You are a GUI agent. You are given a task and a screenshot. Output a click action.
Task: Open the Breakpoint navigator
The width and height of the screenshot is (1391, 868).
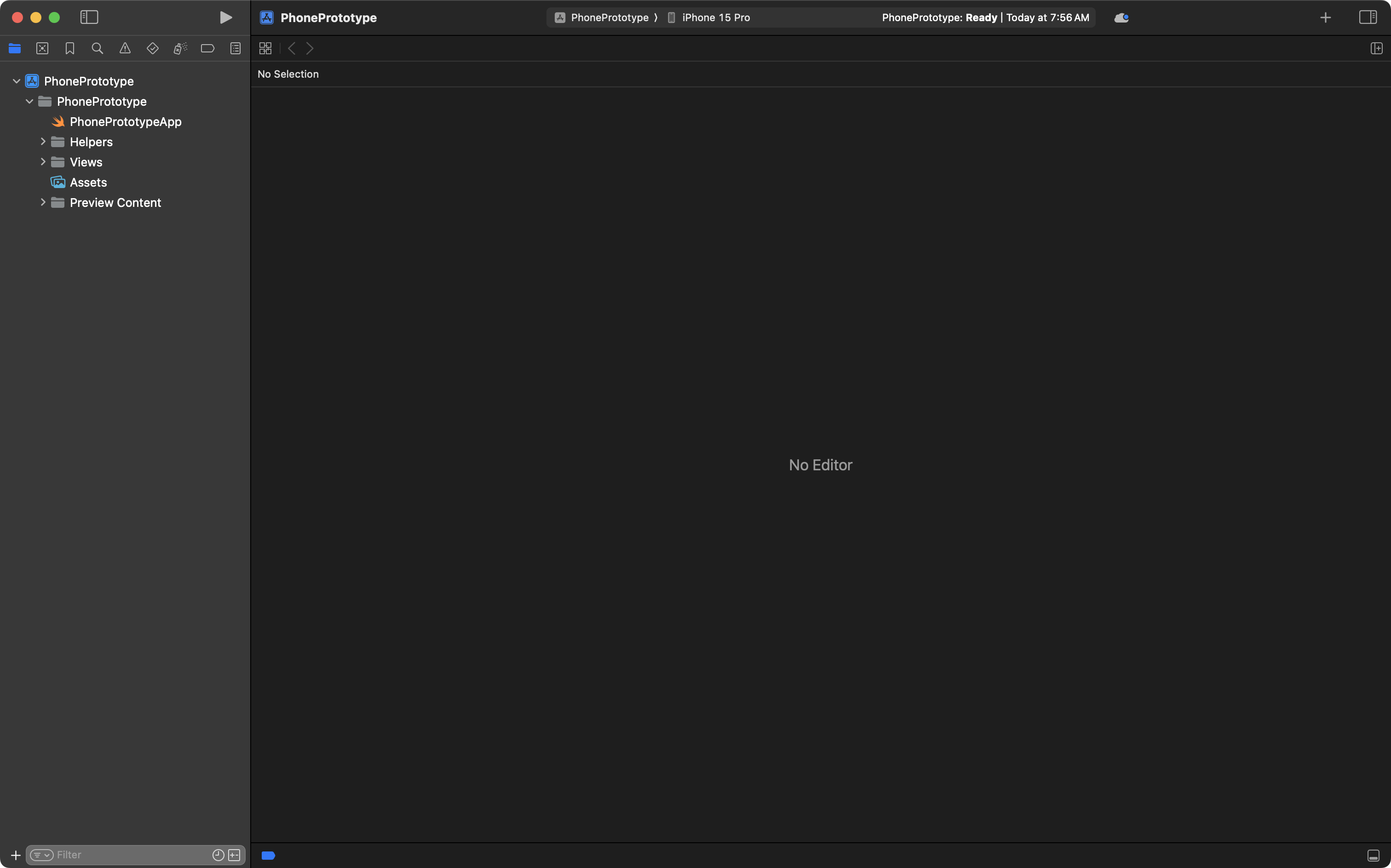click(x=207, y=49)
